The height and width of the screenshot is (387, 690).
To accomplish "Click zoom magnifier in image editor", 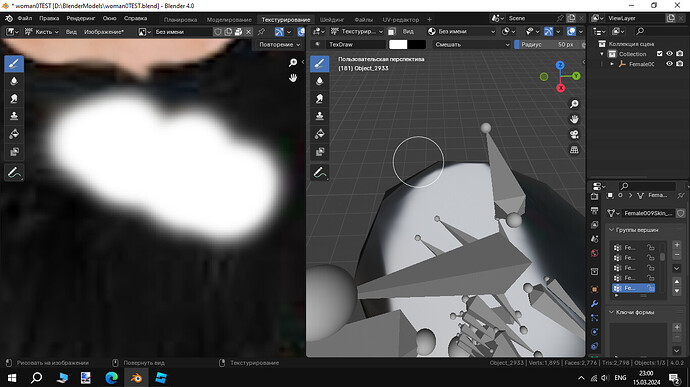I will [x=293, y=63].
